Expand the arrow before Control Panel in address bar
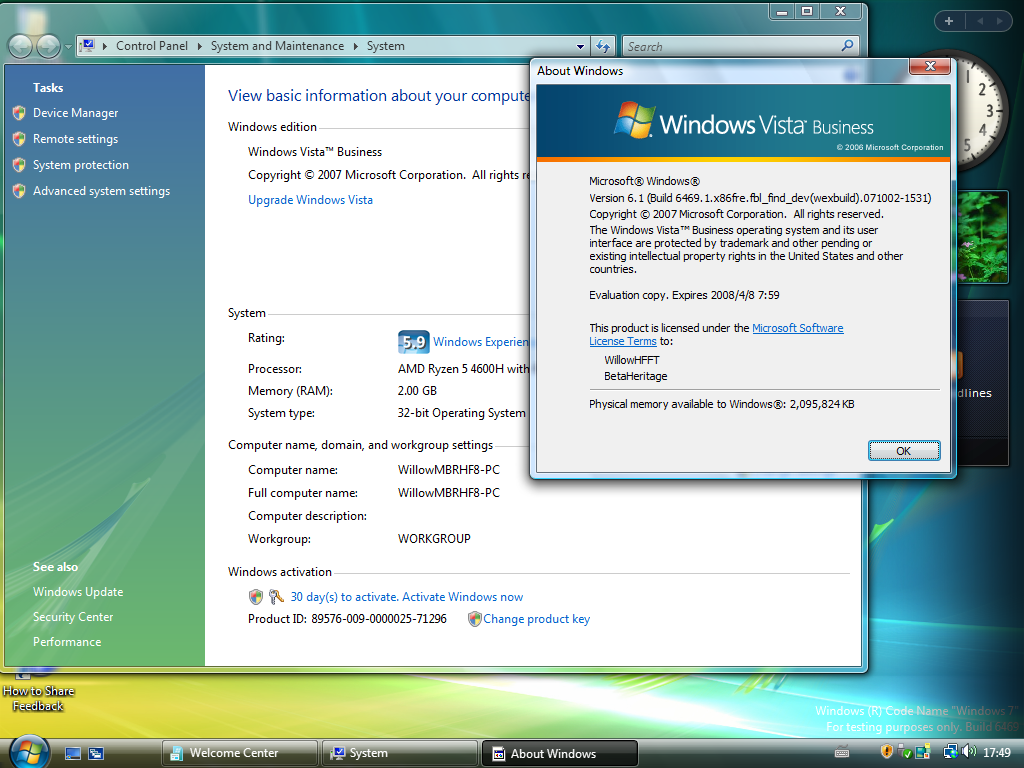This screenshot has width=1024, height=768. point(104,46)
